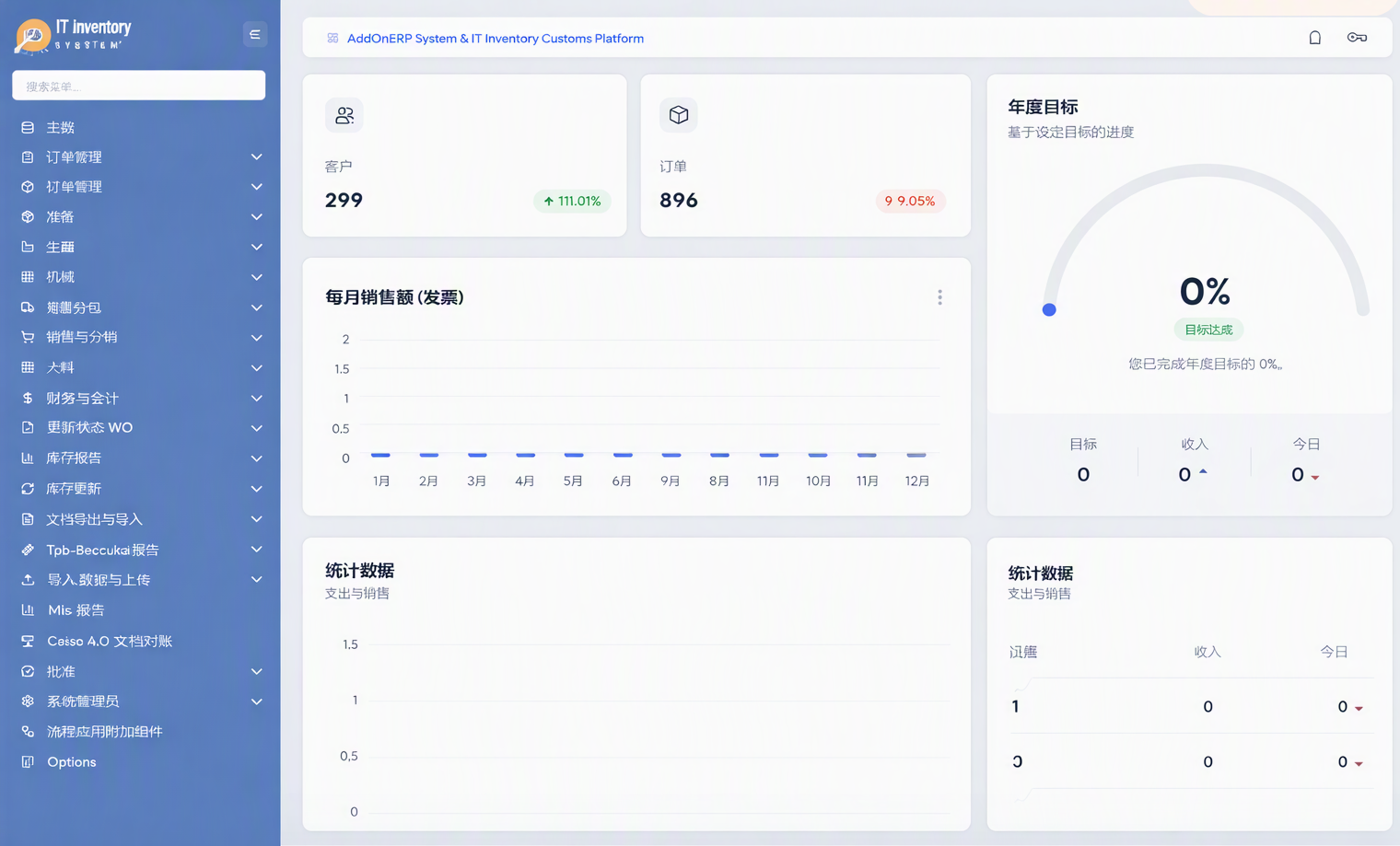
Task: Click the gear icon for 系统管理员
Action: (28, 701)
